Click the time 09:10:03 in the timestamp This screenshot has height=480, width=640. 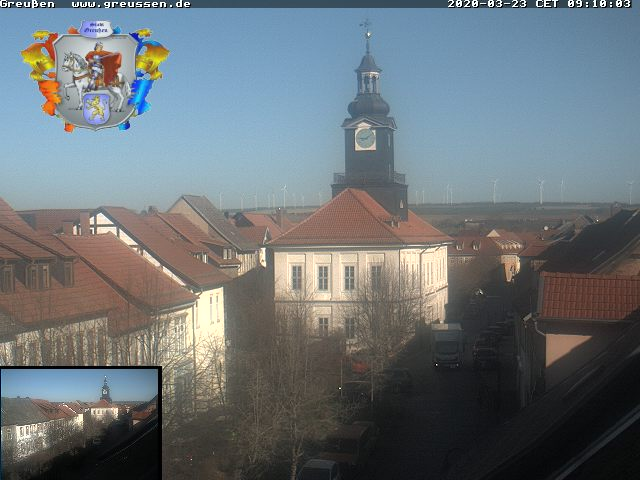599,4
